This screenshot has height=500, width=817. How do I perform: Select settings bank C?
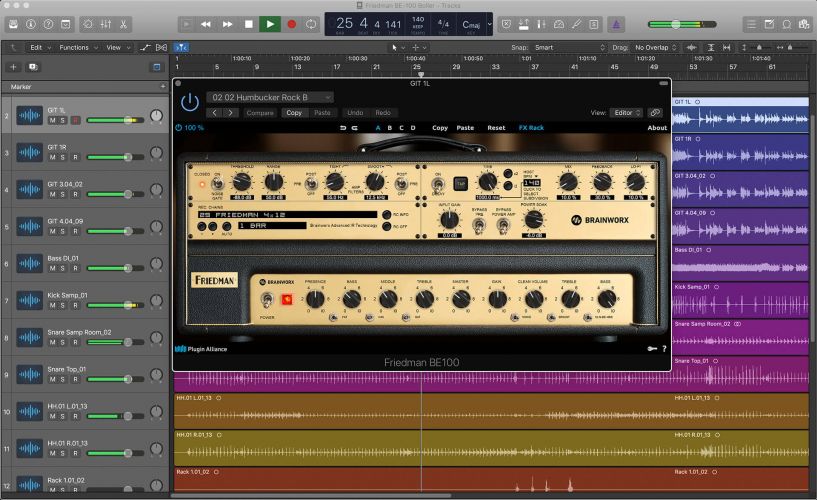(x=401, y=128)
